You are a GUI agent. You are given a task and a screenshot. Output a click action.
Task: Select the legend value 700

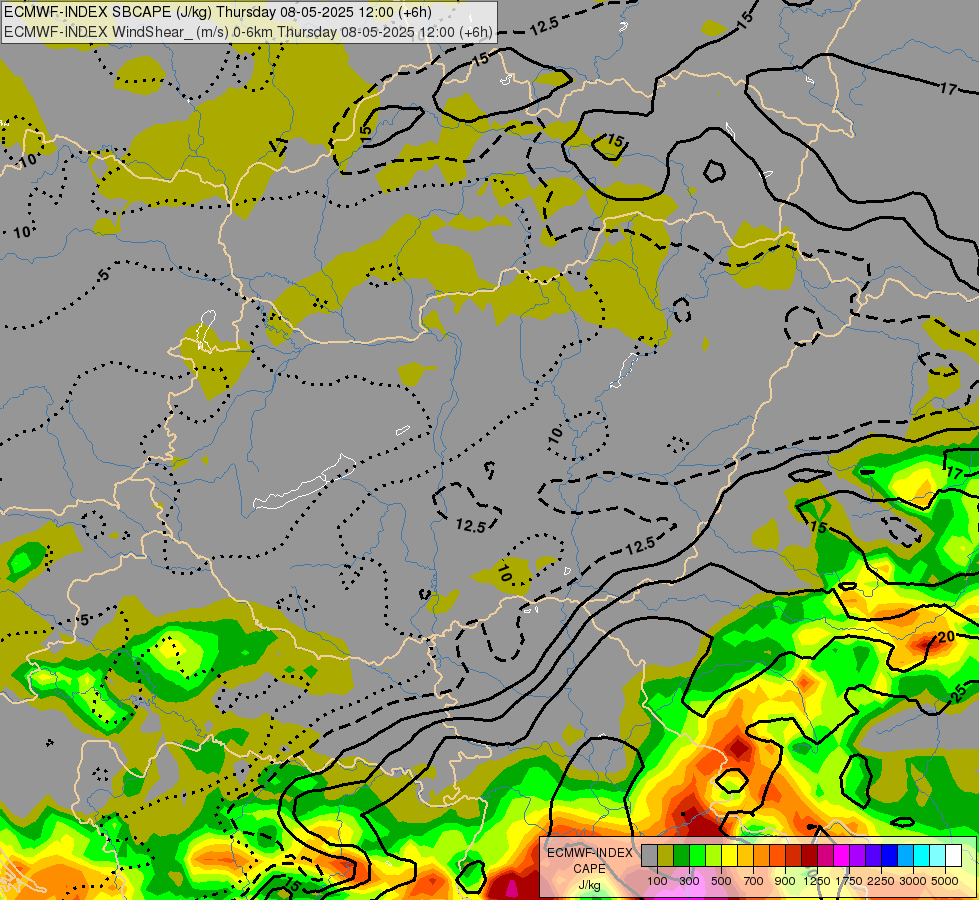[x=754, y=881]
